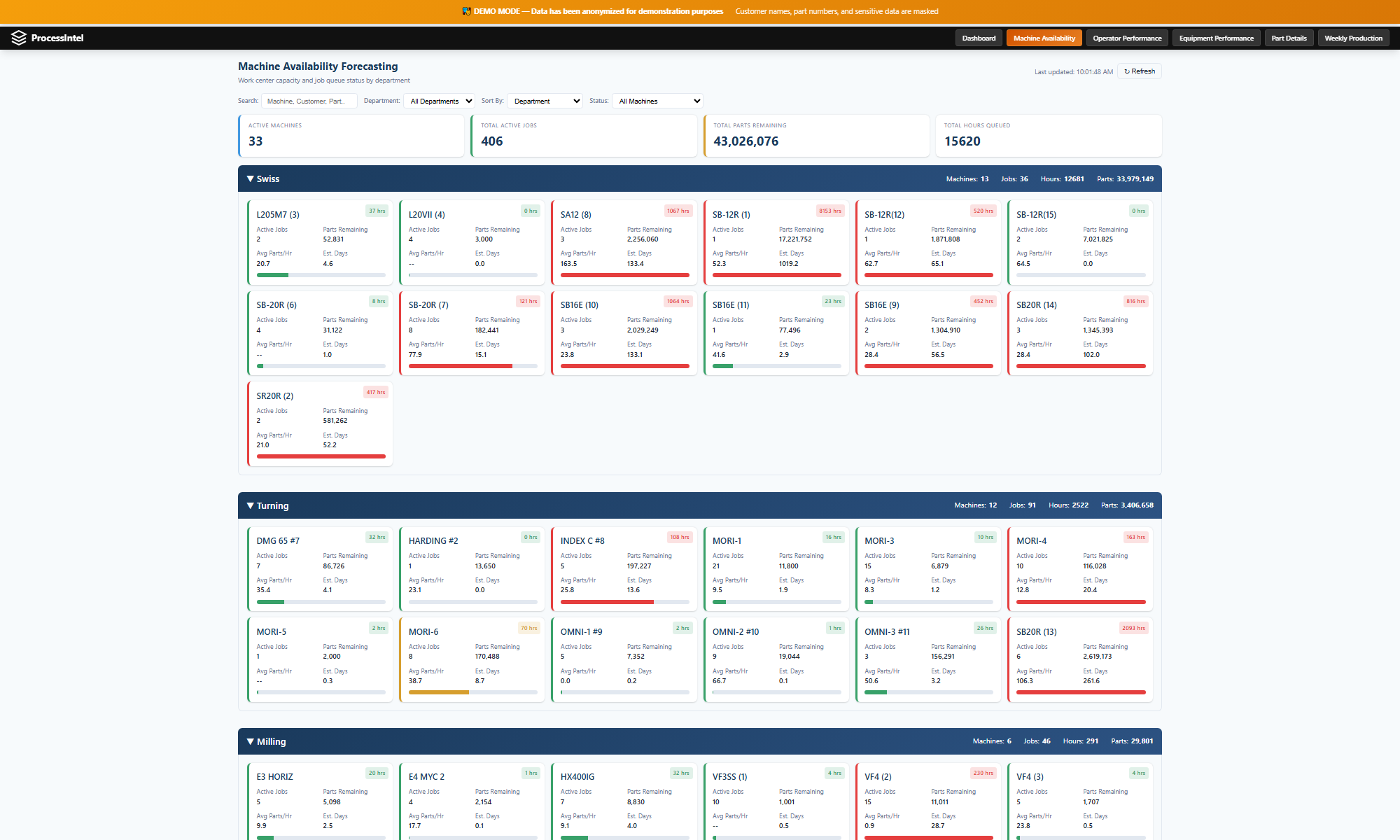Switch to the Dashboard tab
1400x840 pixels.
(x=979, y=38)
